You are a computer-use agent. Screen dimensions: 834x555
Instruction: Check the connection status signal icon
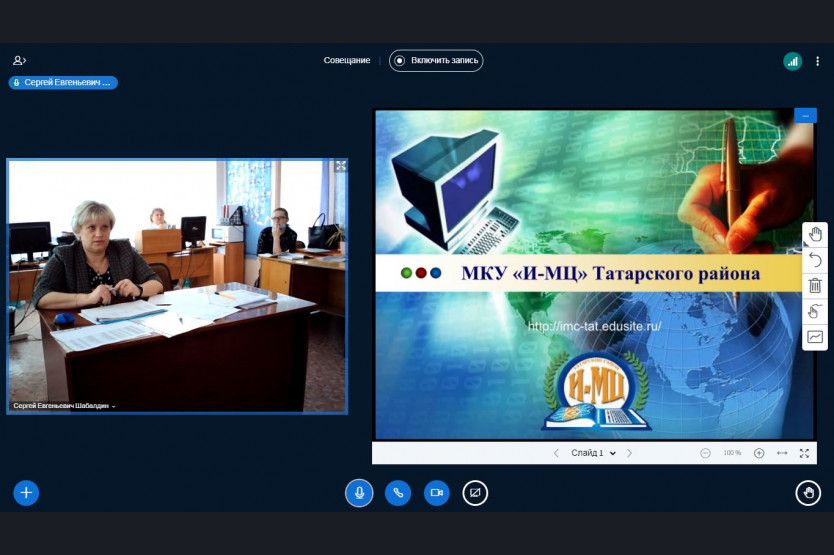[x=793, y=61]
